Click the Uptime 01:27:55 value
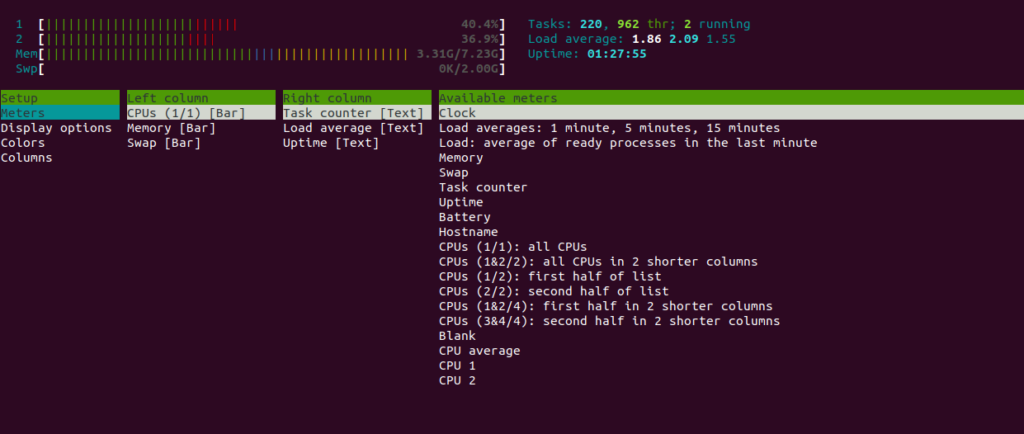1024x434 pixels. [616, 54]
